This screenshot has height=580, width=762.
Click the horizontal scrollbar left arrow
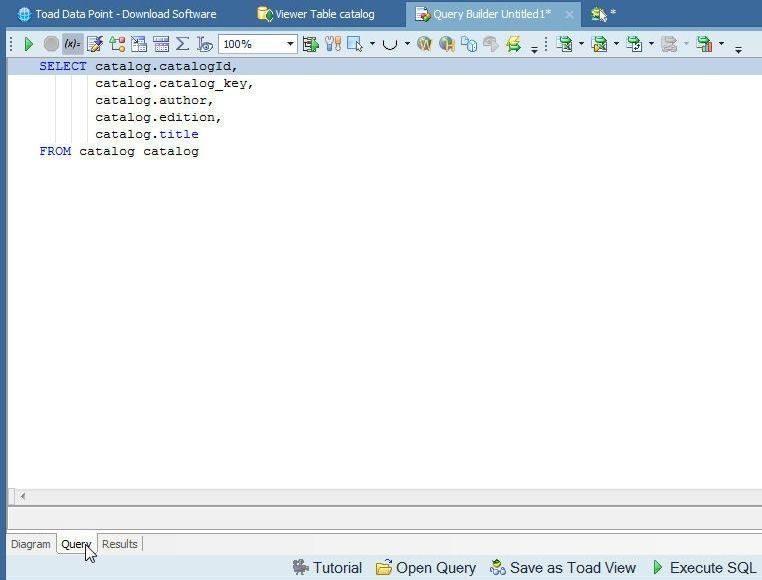[22, 496]
